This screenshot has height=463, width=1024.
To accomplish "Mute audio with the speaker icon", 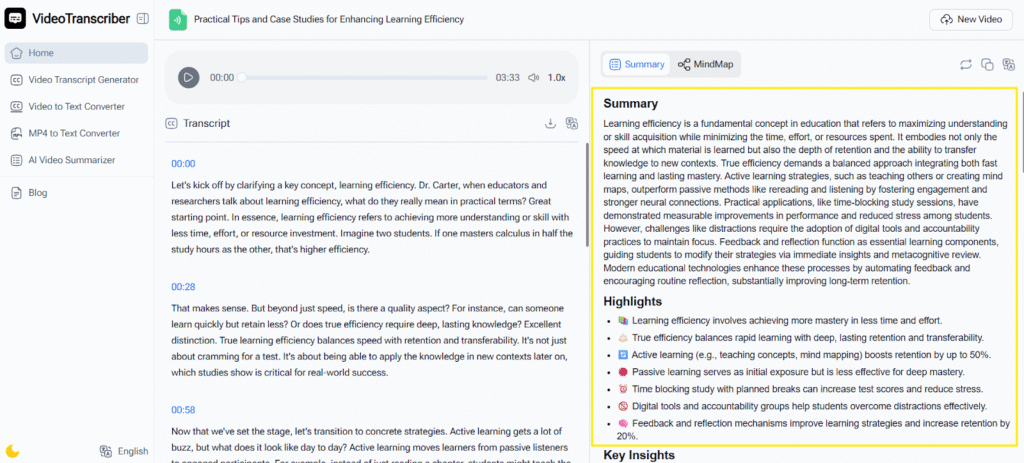I will coord(534,77).
